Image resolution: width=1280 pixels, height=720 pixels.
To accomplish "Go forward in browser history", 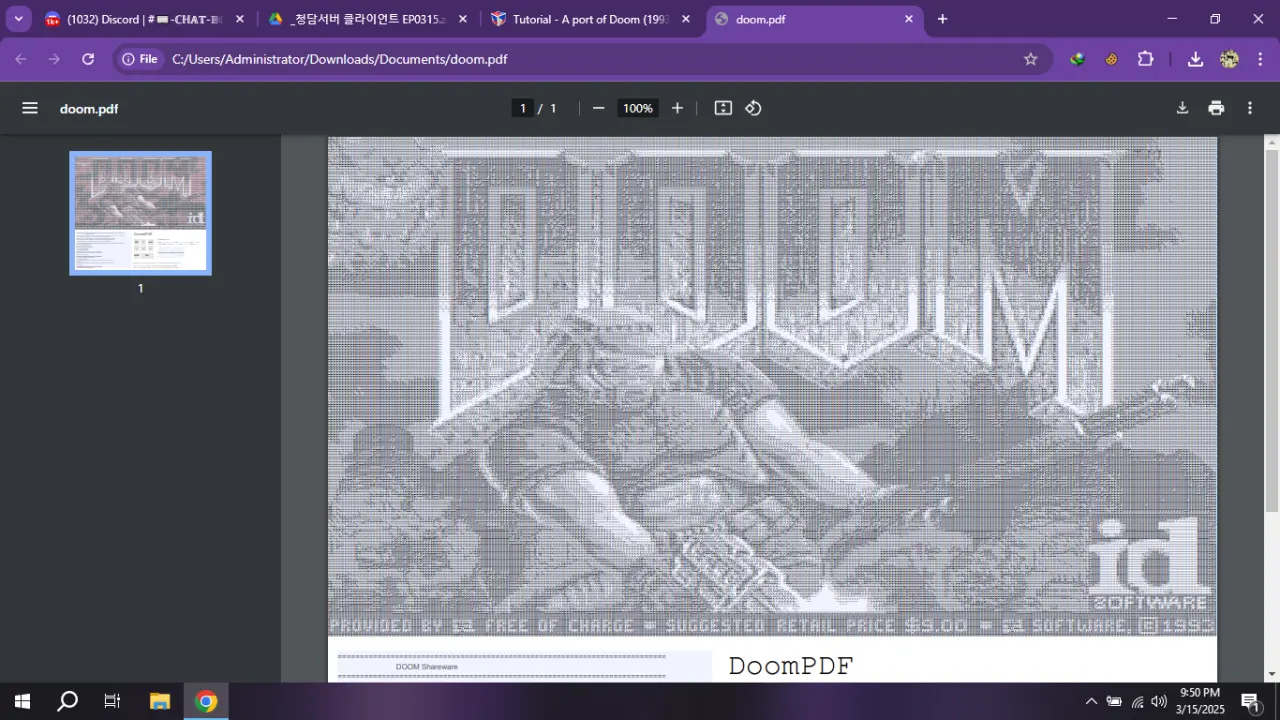I will 54,59.
